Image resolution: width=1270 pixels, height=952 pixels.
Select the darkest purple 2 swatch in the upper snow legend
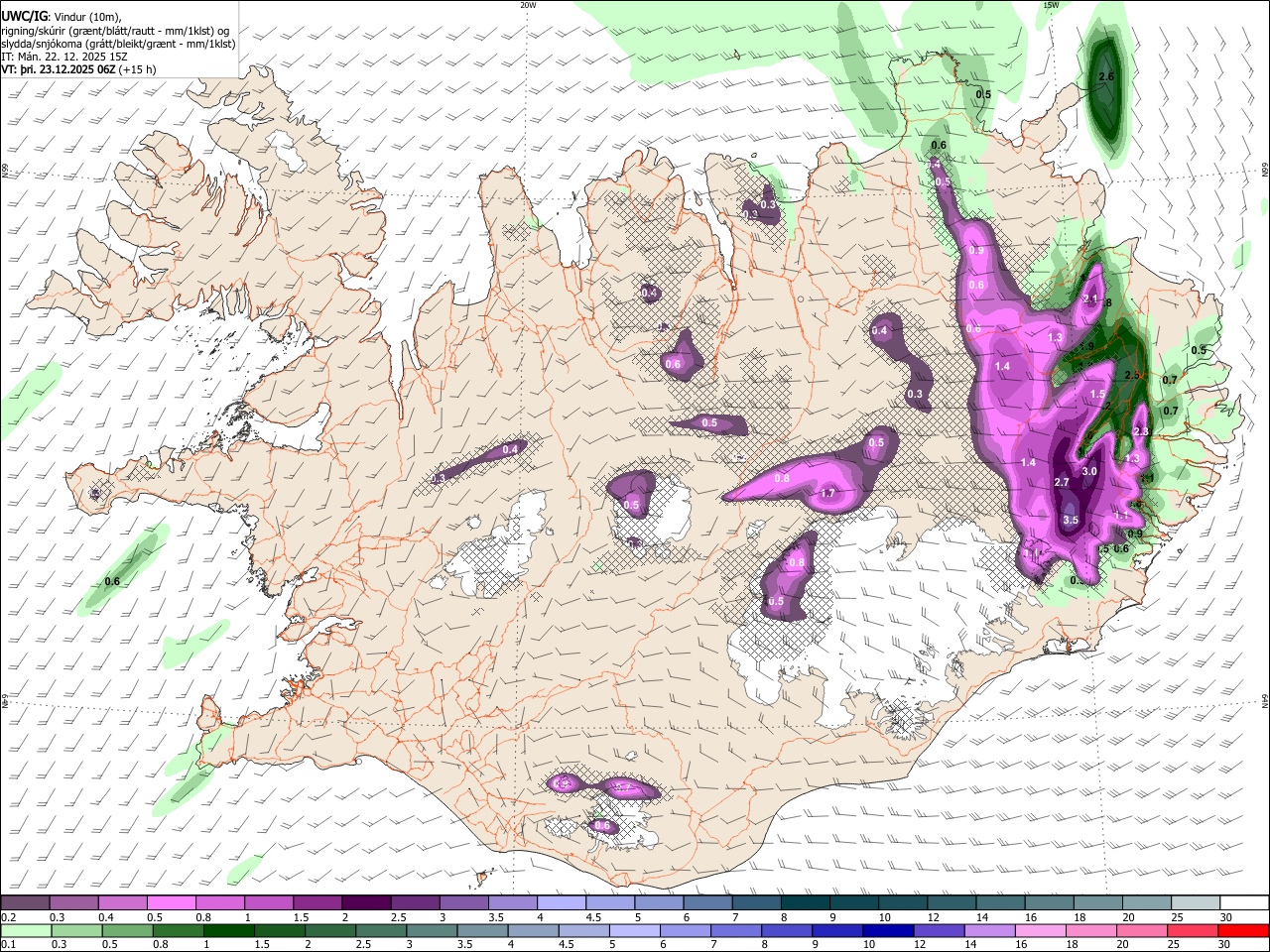pyautogui.click(x=365, y=902)
